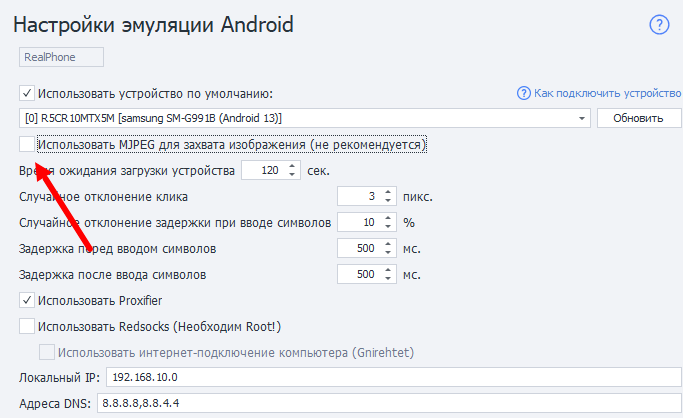The width and height of the screenshot is (683, 418).
Task: Decrease random input delay deviation percentage
Action: (x=389, y=227)
